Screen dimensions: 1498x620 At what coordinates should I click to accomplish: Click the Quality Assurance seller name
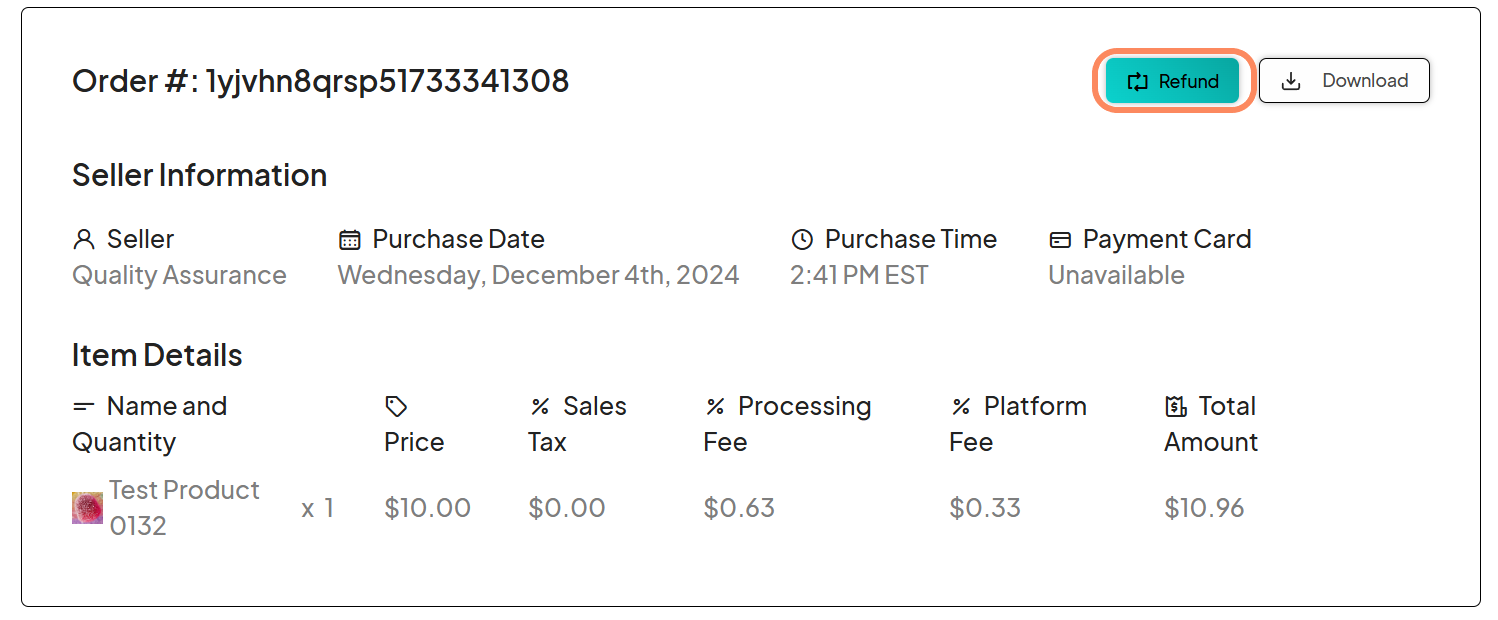(x=180, y=275)
